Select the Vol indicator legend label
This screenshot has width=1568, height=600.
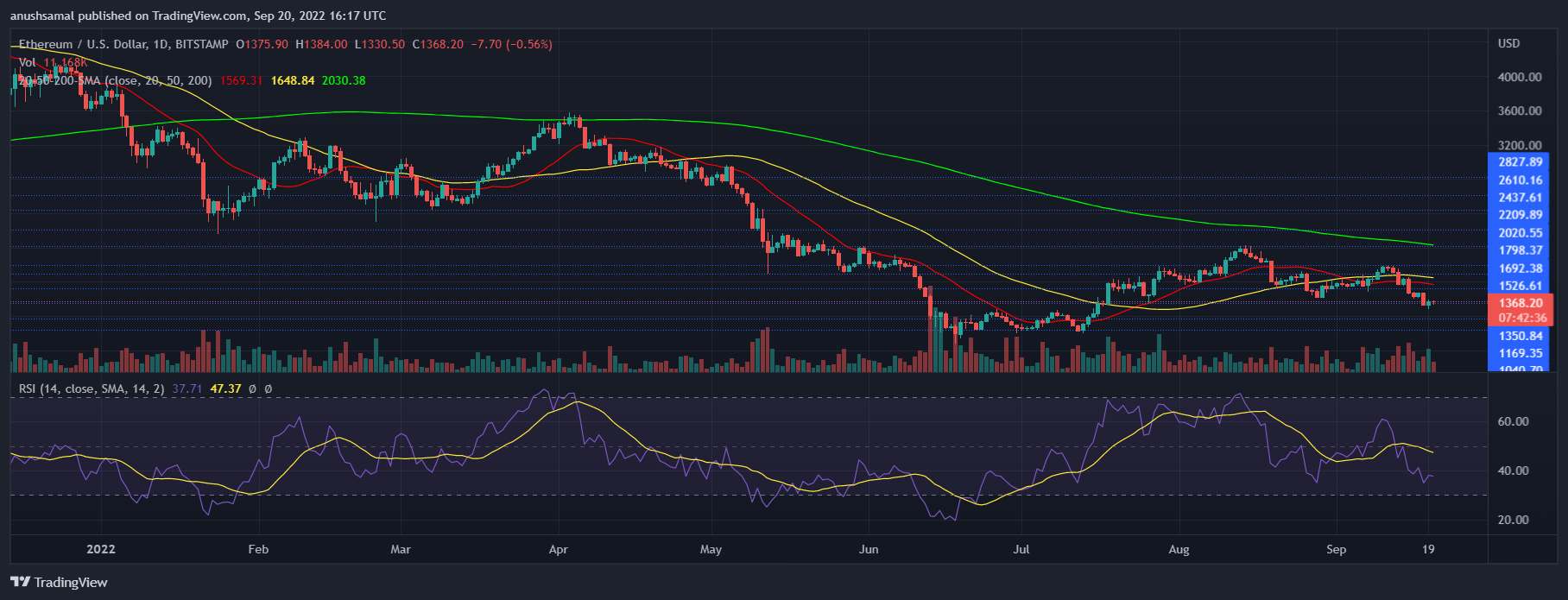point(28,62)
